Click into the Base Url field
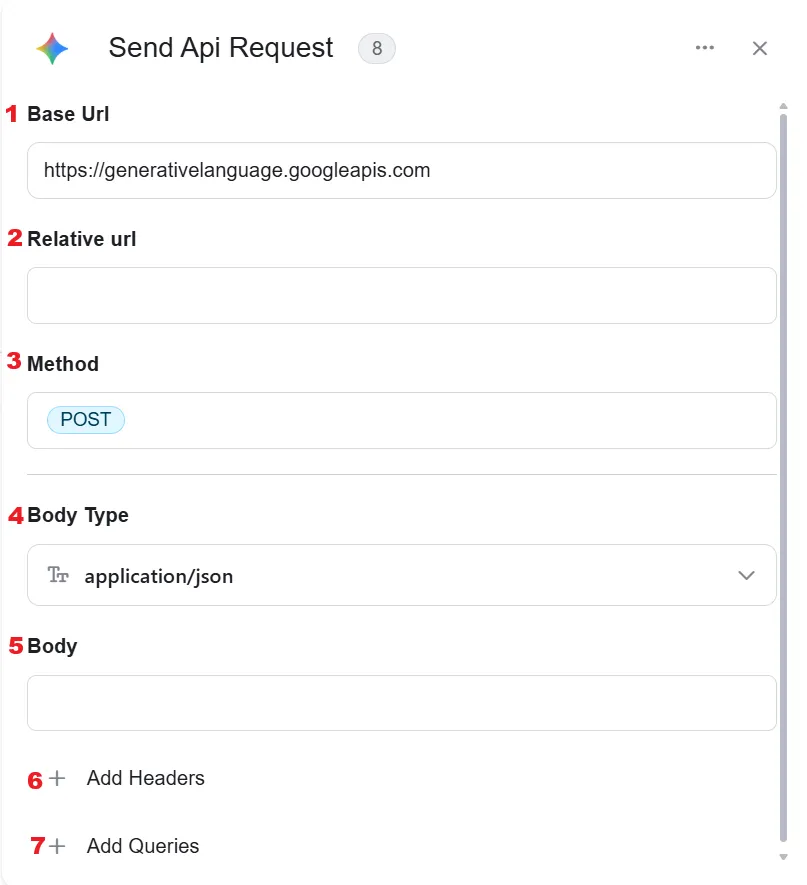This screenshot has height=885, width=807. coord(402,170)
